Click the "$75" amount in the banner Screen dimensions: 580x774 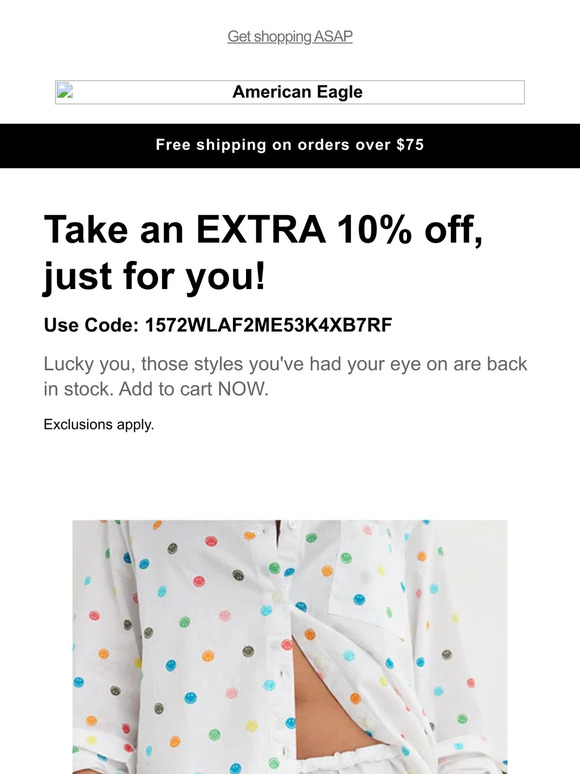coord(410,145)
